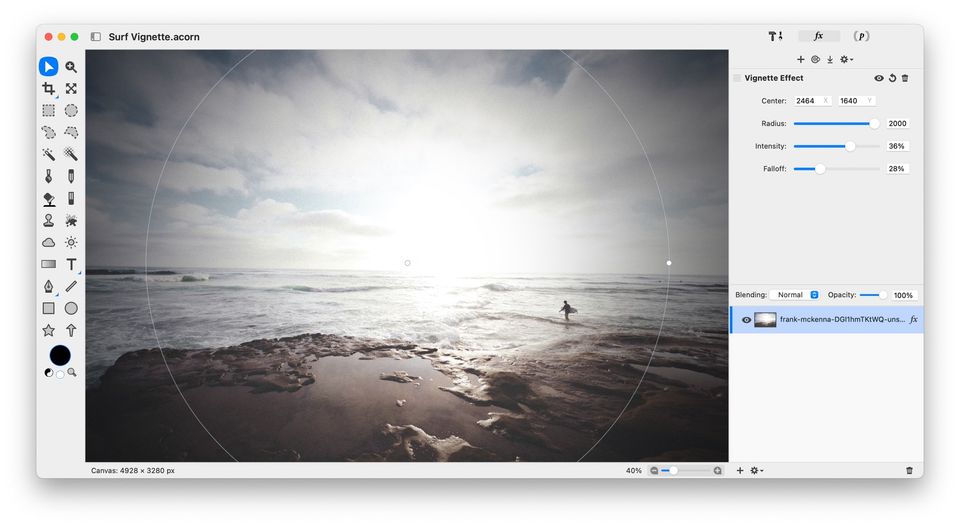This screenshot has height=526, width=960.
Task: Select the Zoom magnifier tool
Action: tap(71, 67)
